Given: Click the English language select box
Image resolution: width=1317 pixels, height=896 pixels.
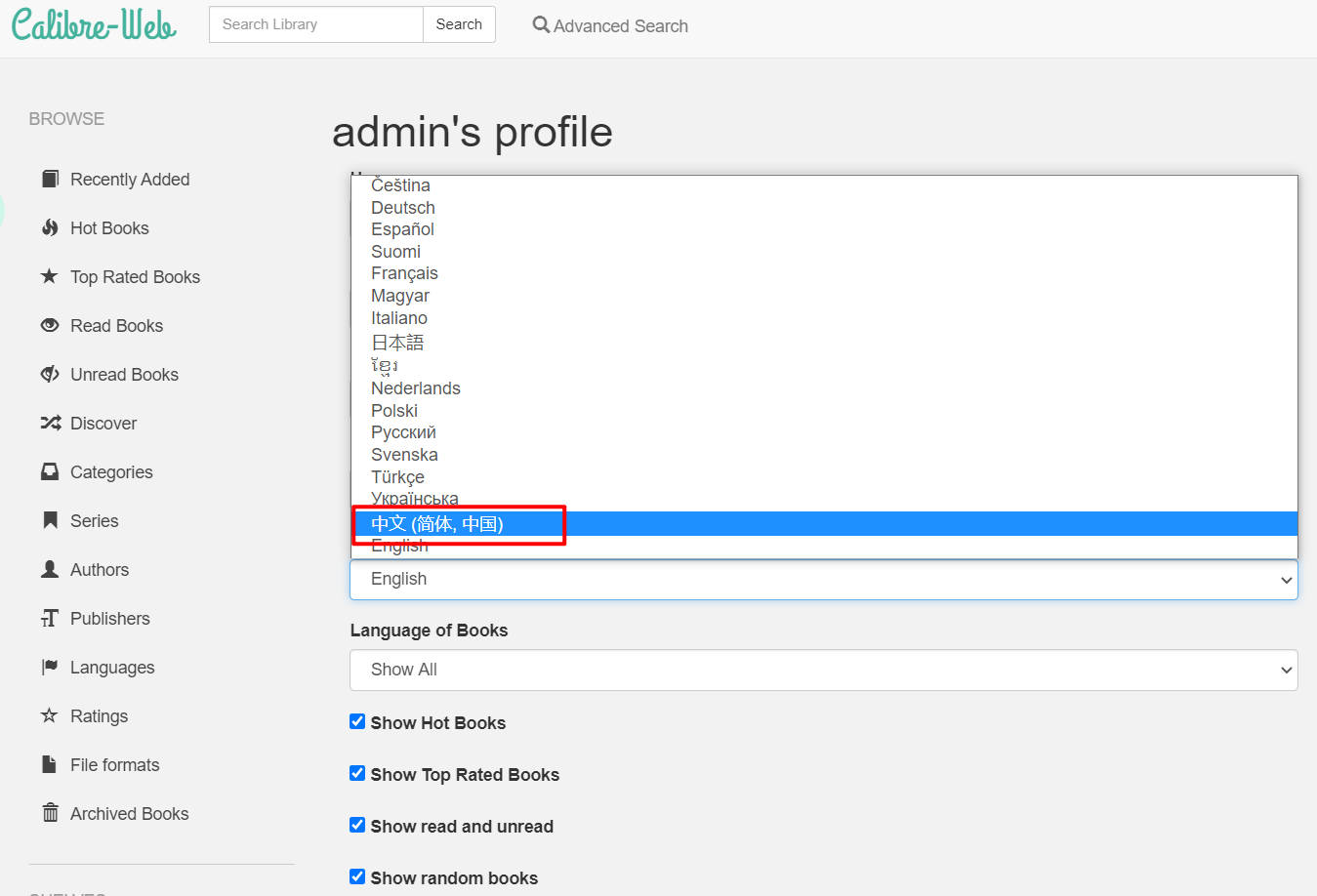Looking at the screenshot, I should click(x=823, y=579).
